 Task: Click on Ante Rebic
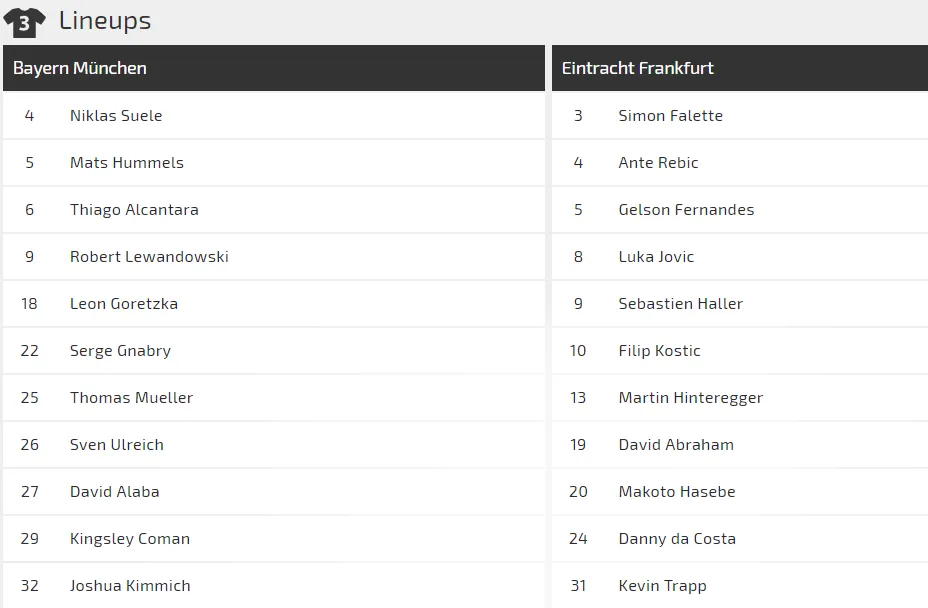(x=658, y=163)
